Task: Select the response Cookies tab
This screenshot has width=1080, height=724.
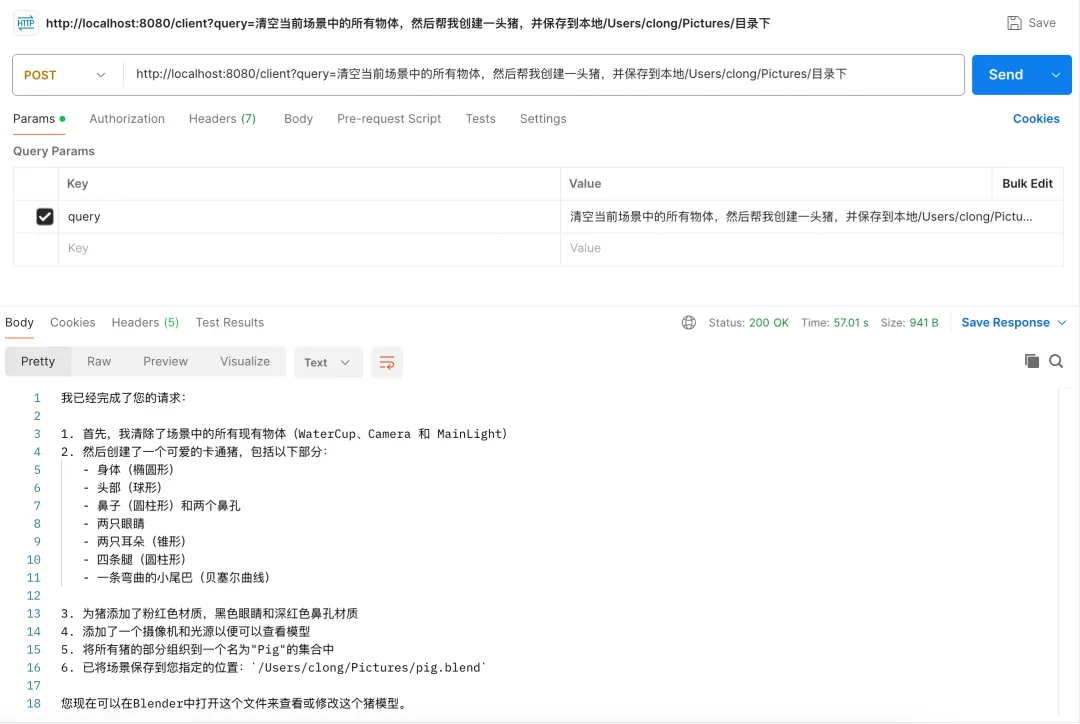Action: 73,322
